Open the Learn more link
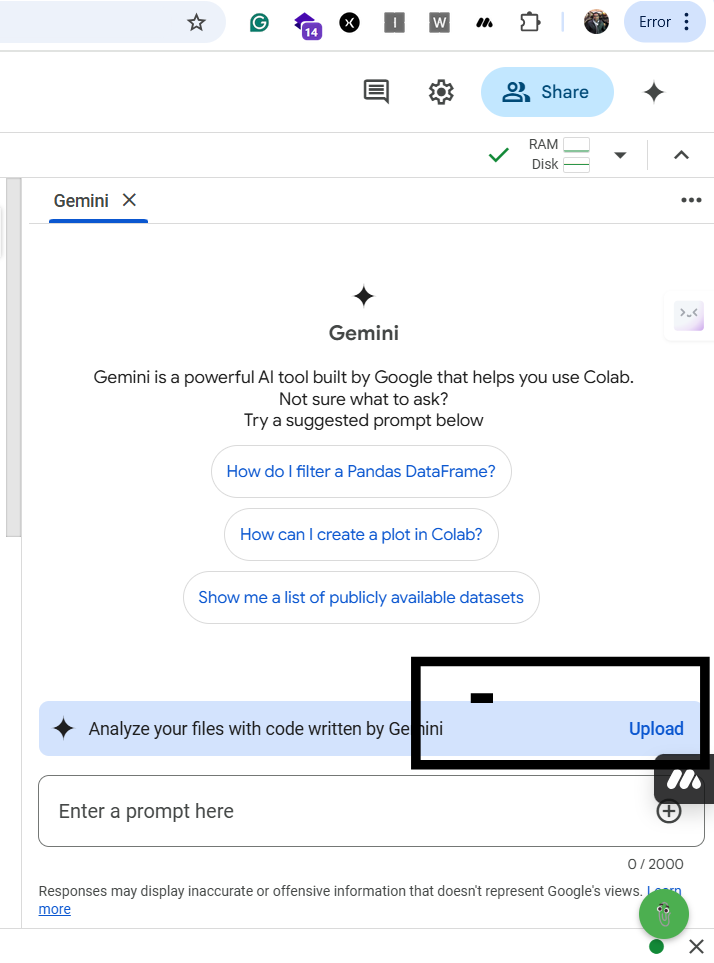Image resolution: width=714 pixels, height=963 pixels. [53, 909]
